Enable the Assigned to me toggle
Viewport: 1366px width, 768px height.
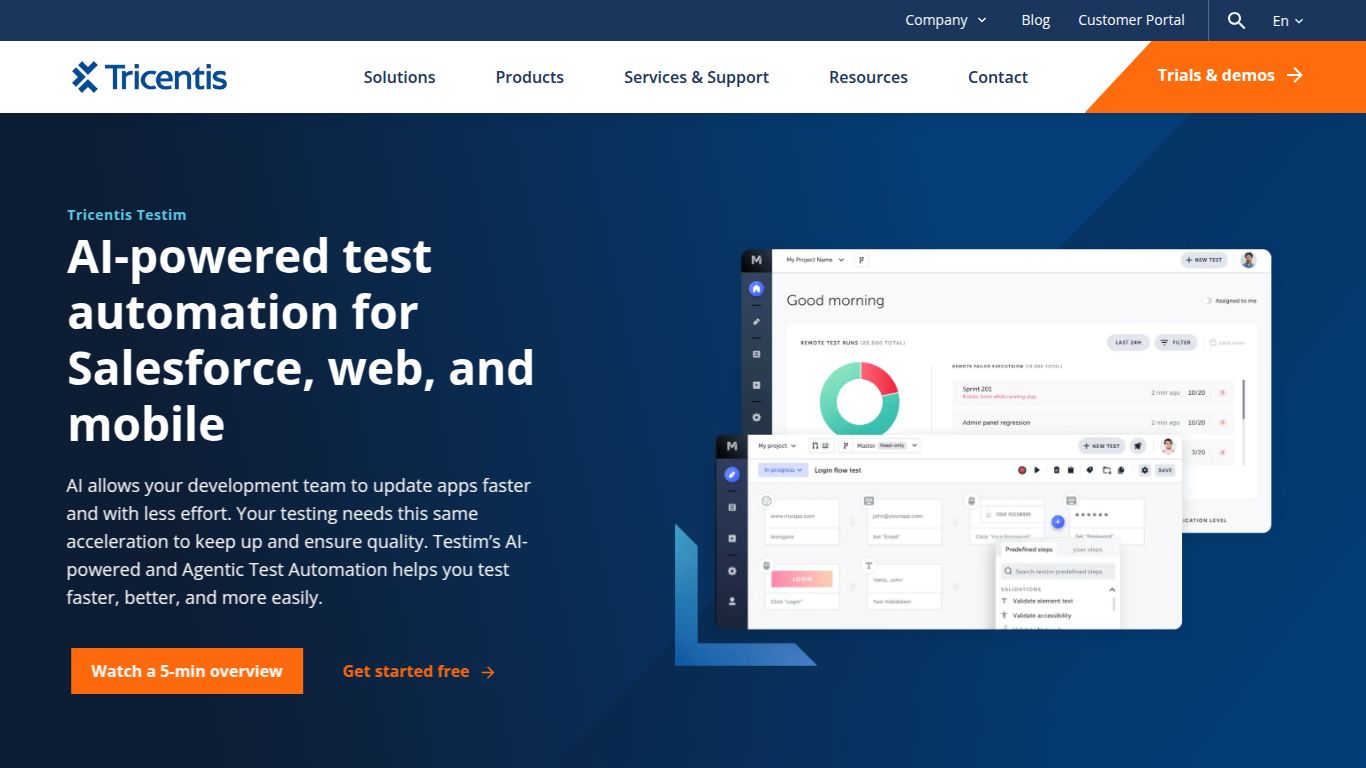[x=1207, y=301]
